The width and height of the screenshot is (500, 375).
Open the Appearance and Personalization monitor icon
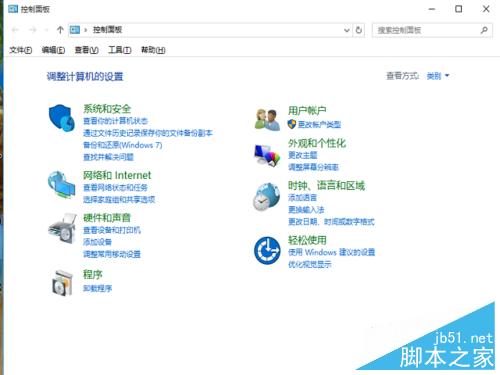tap(267, 155)
